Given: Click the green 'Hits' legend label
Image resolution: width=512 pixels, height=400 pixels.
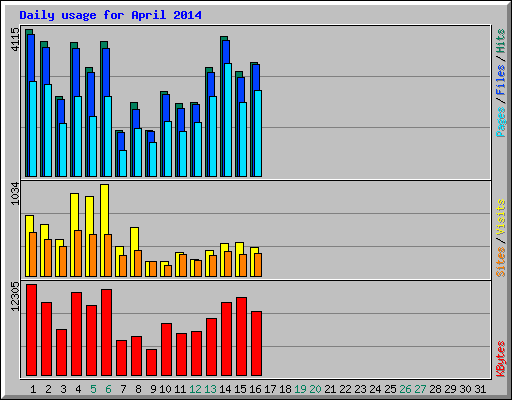Looking at the screenshot, I should pyautogui.click(x=500, y=41).
